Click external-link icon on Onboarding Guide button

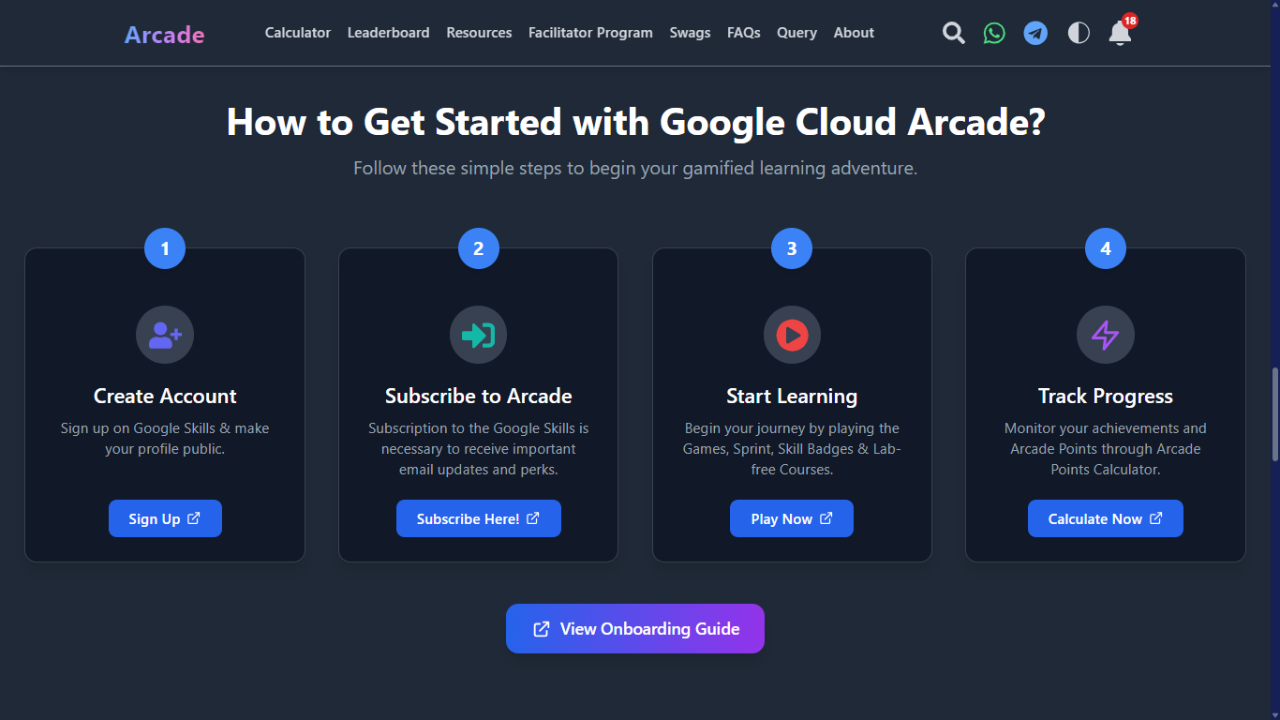(x=541, y=629)
